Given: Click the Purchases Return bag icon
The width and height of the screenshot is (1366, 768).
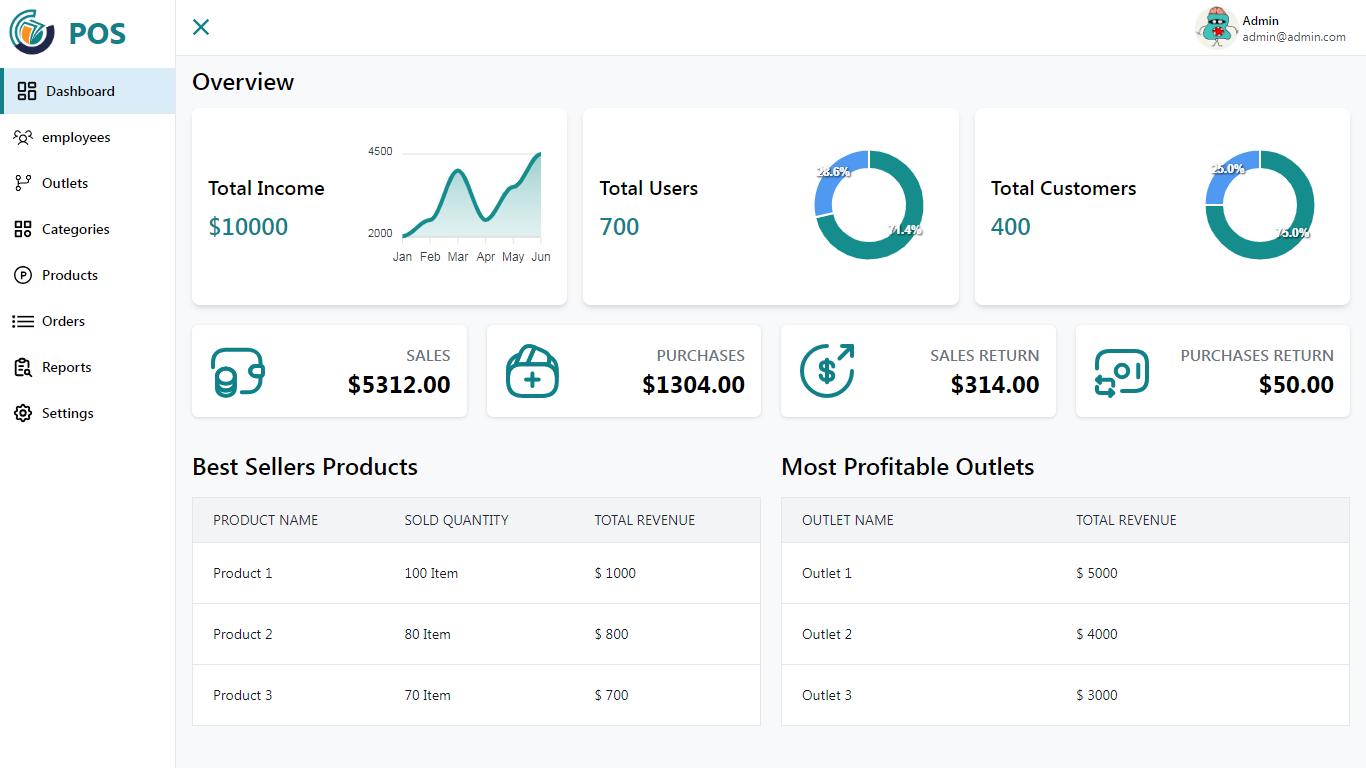Looking at the screenshot, I should (1120, 370).
